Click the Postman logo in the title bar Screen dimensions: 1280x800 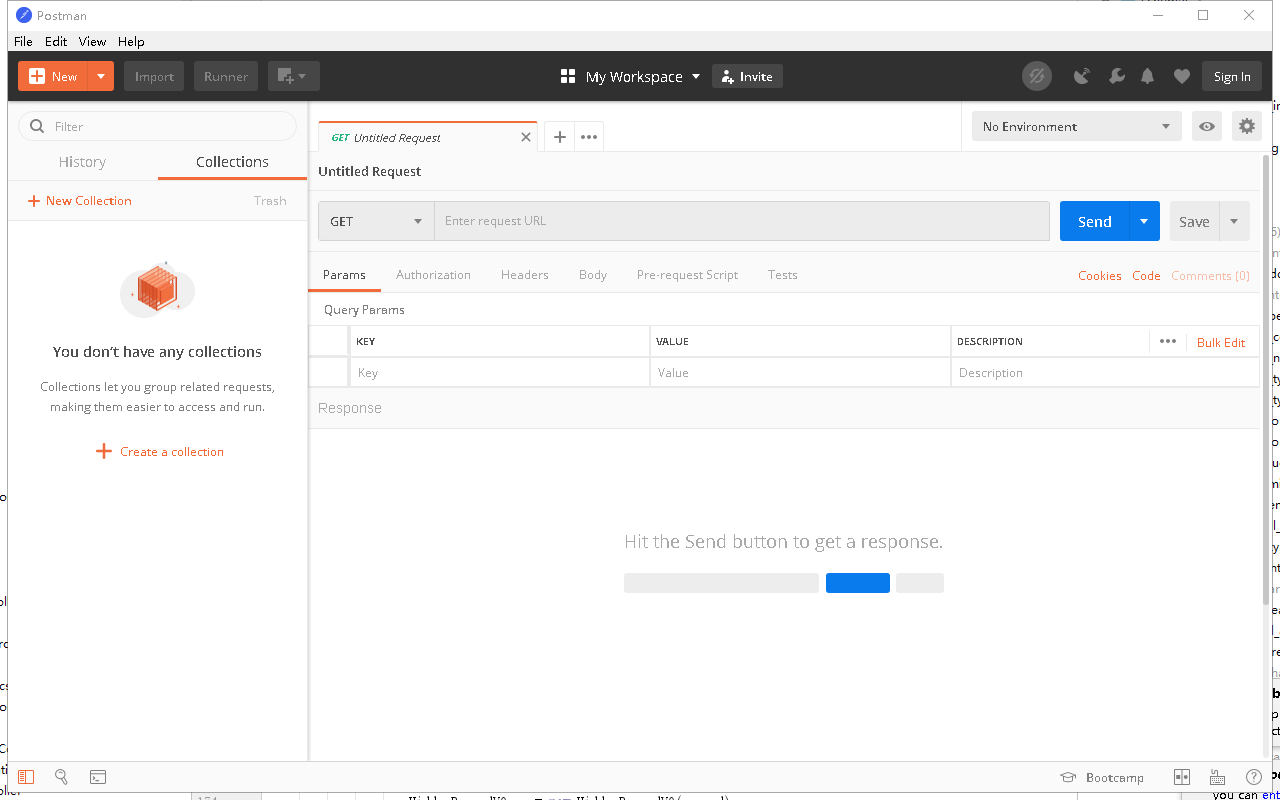(x=24, y=15)
